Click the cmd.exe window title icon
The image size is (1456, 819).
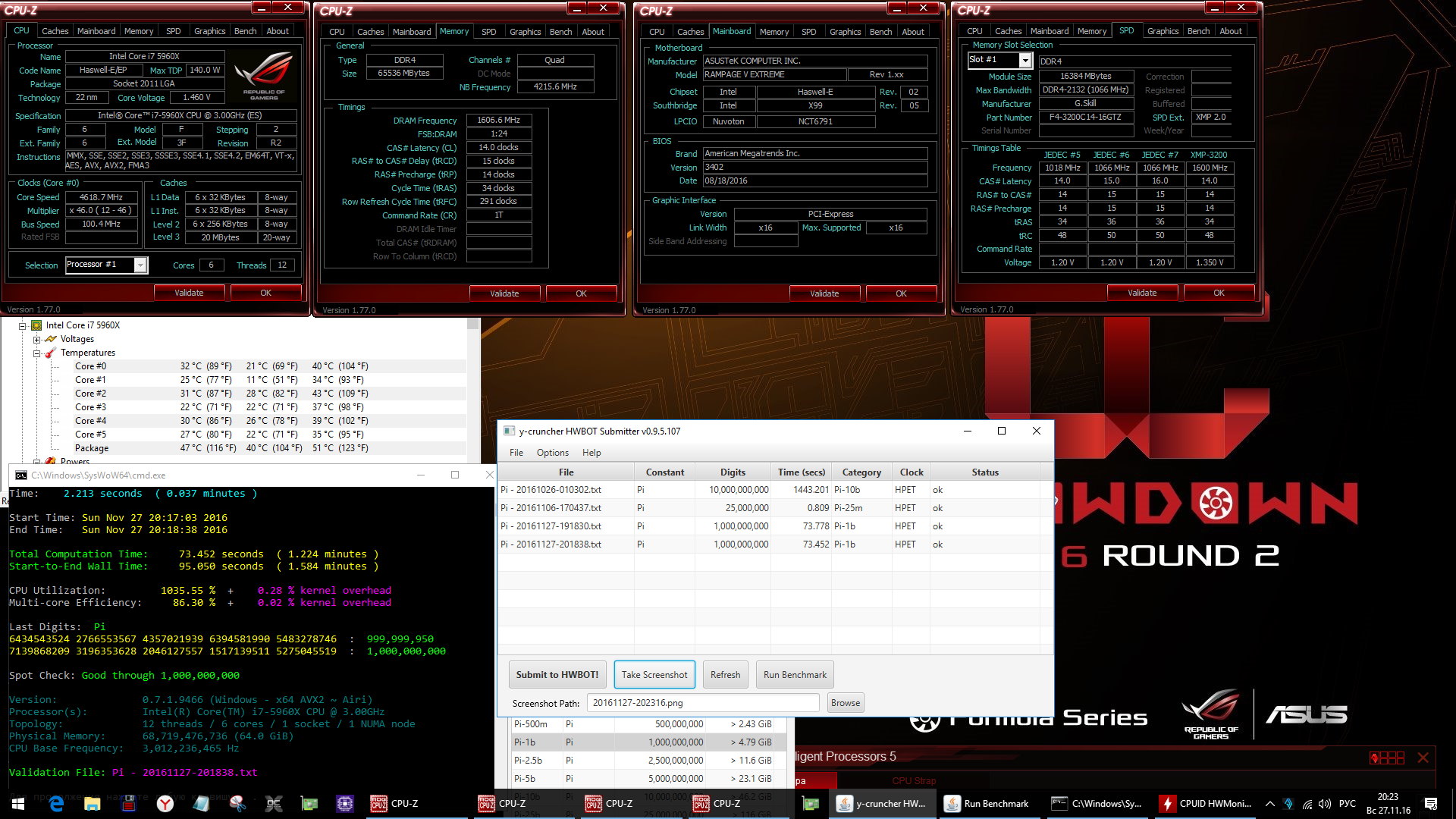pos(20,475)
